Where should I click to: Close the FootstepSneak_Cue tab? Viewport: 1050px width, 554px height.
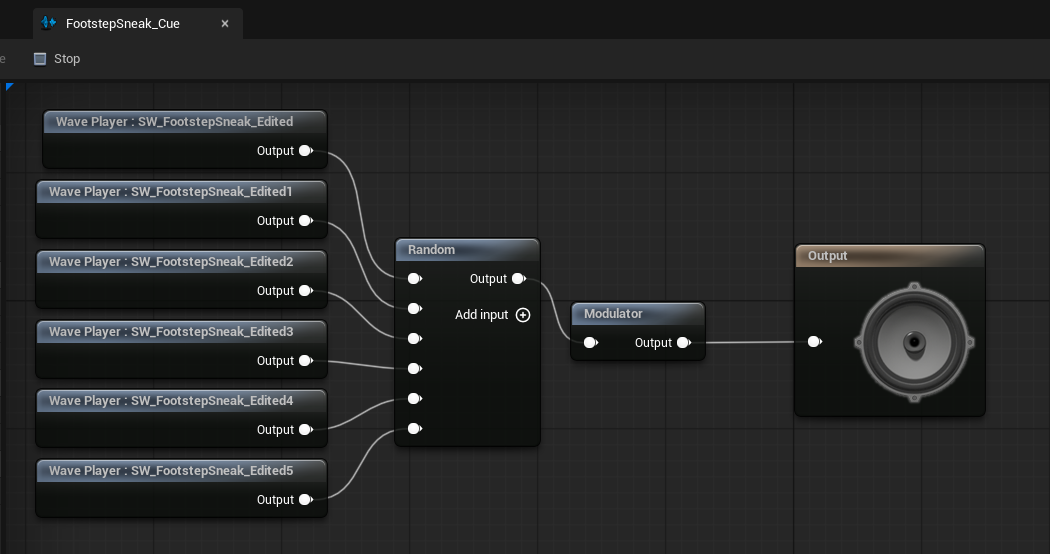(x=225, y=23)
